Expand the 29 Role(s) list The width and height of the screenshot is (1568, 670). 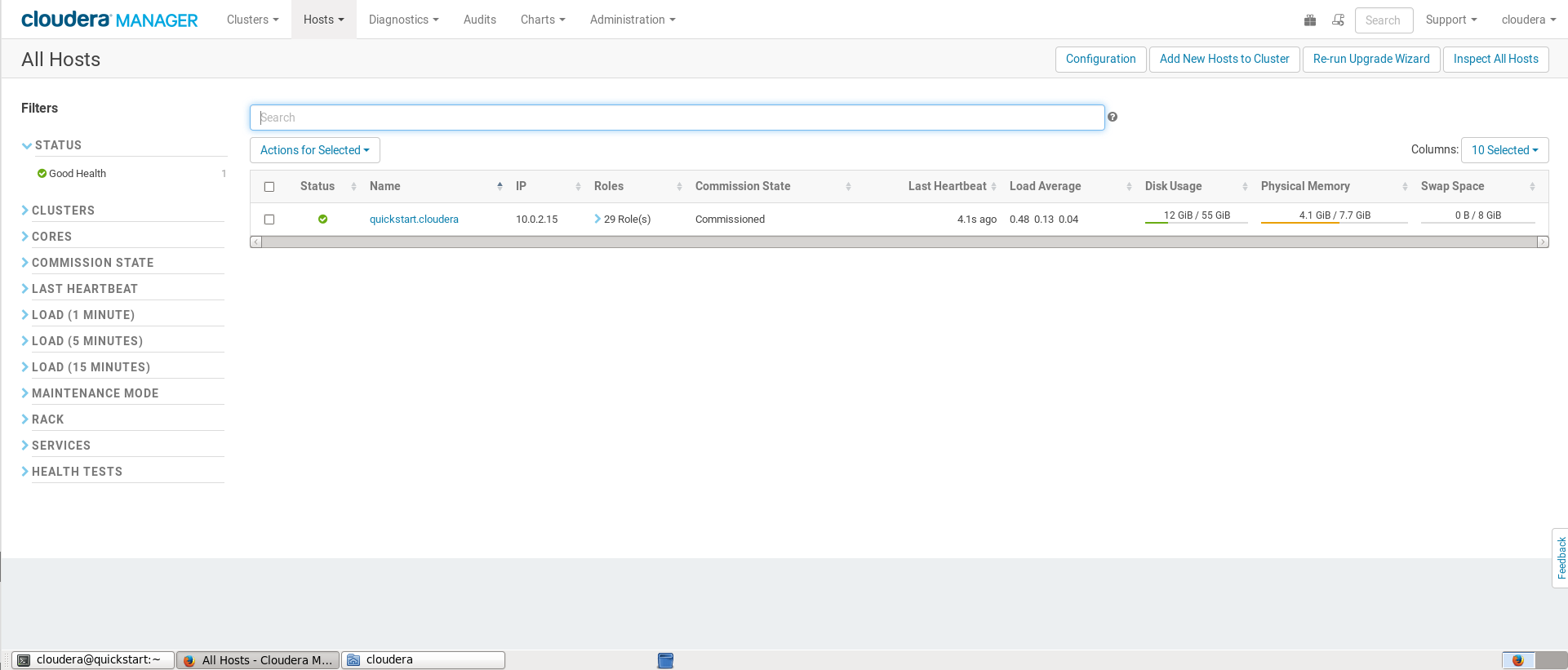click(x=623, y=219)
